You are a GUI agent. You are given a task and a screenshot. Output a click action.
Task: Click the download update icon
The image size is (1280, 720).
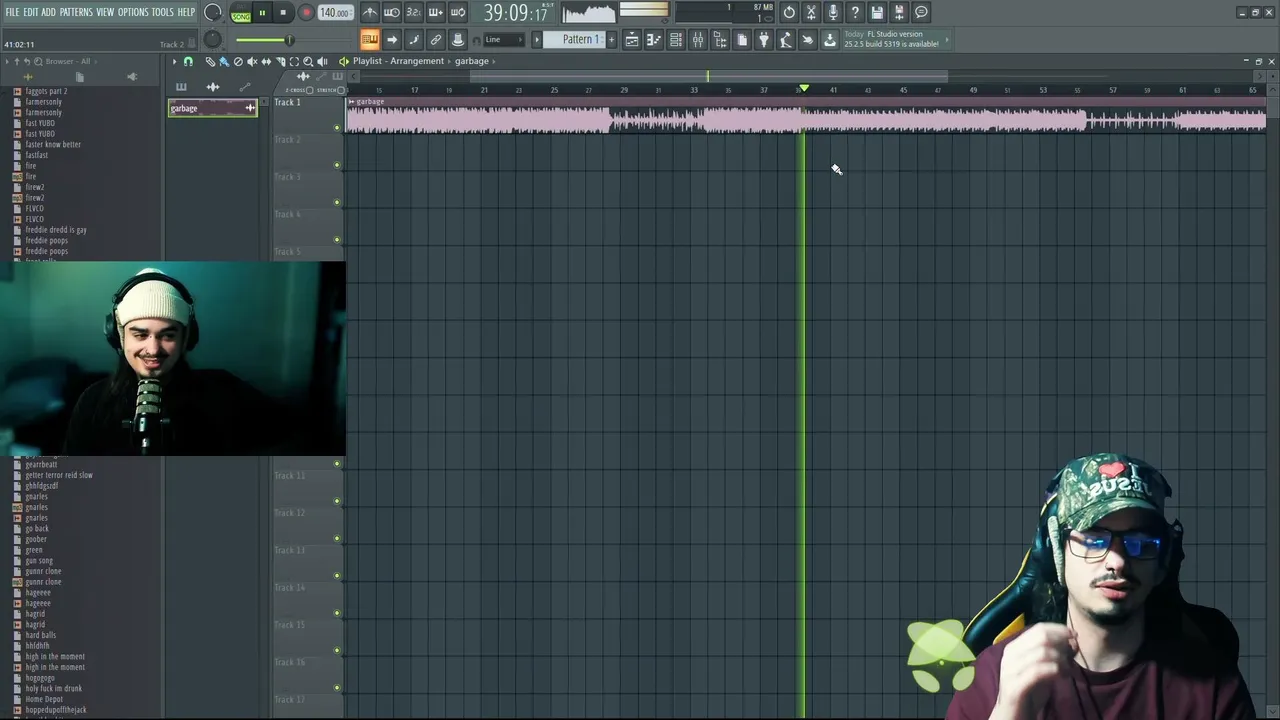pyautogui.click(x=830, y=40)
